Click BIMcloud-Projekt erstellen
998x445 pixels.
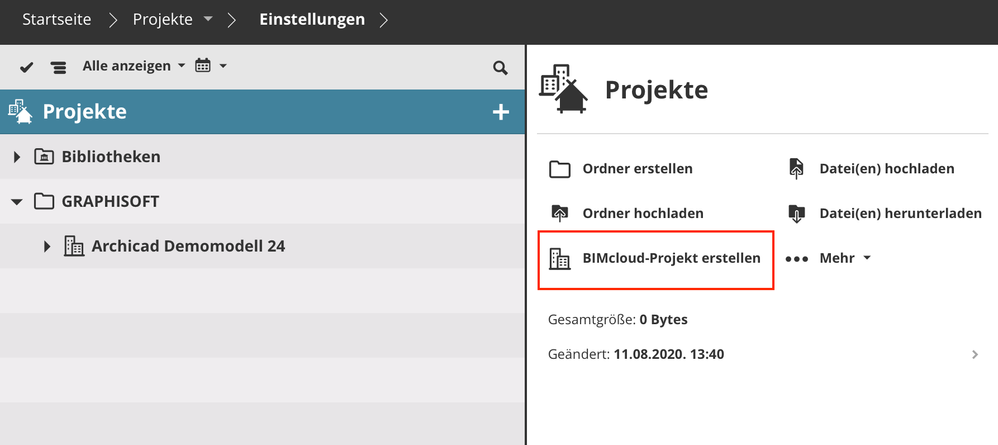656,258
